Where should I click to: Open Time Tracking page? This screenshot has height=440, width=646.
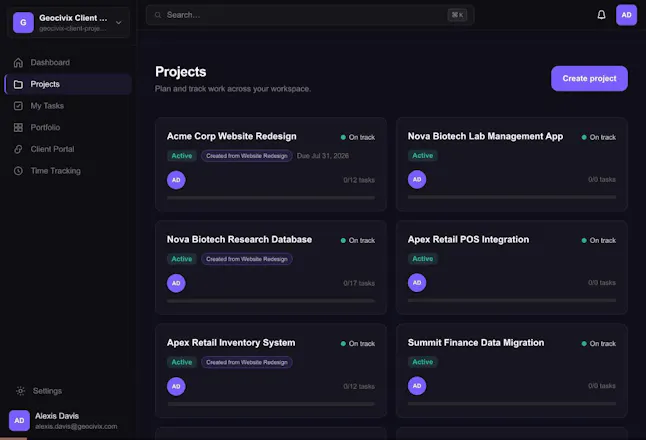coord(68,171)
